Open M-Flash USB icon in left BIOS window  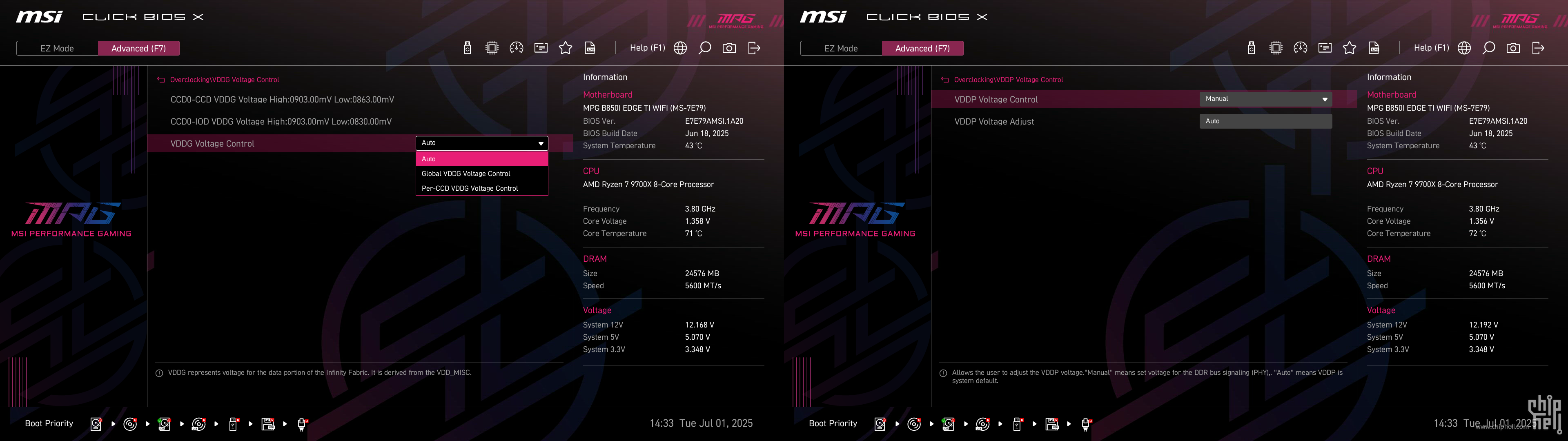tap(468, 48)
